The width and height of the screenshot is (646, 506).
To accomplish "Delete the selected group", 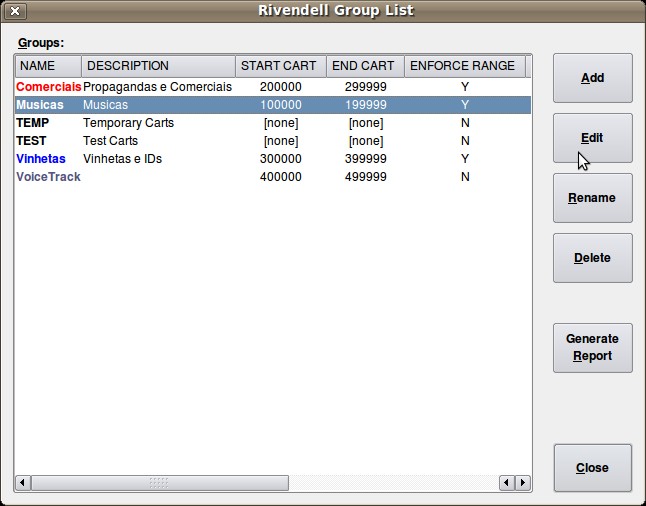I will pyautogui.click(x=592, y=258).
